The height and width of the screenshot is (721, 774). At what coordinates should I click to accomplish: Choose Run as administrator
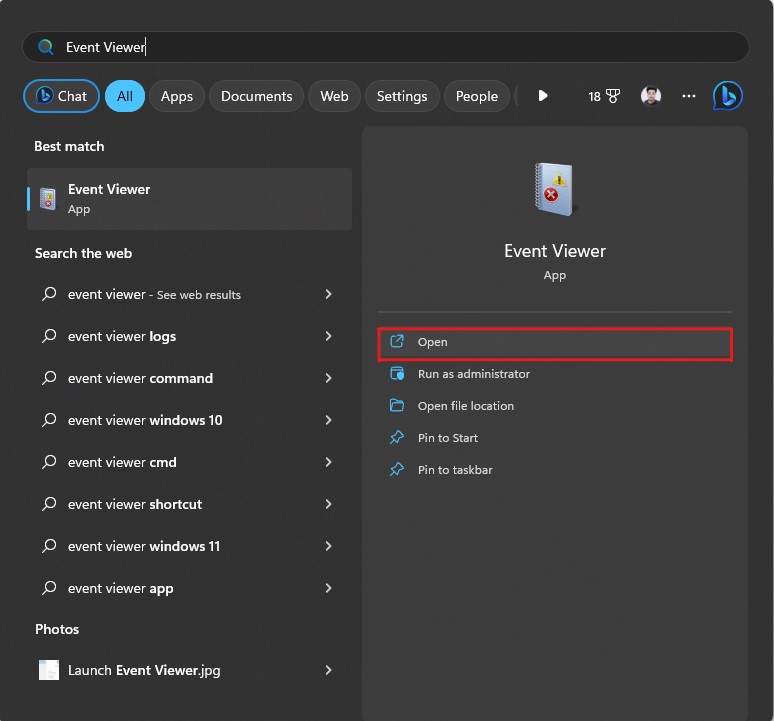click(555, 374)
